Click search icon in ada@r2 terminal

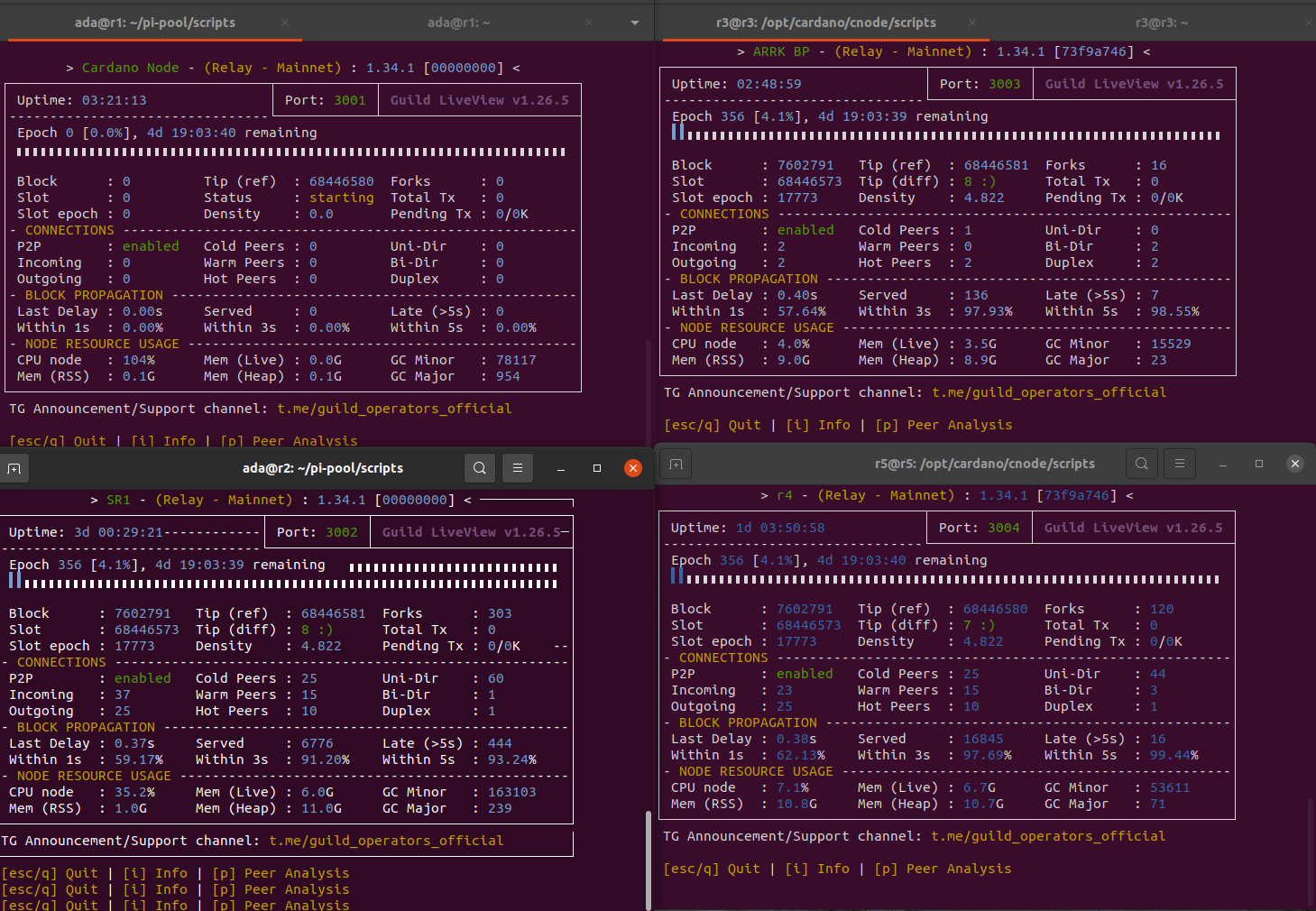480,468
